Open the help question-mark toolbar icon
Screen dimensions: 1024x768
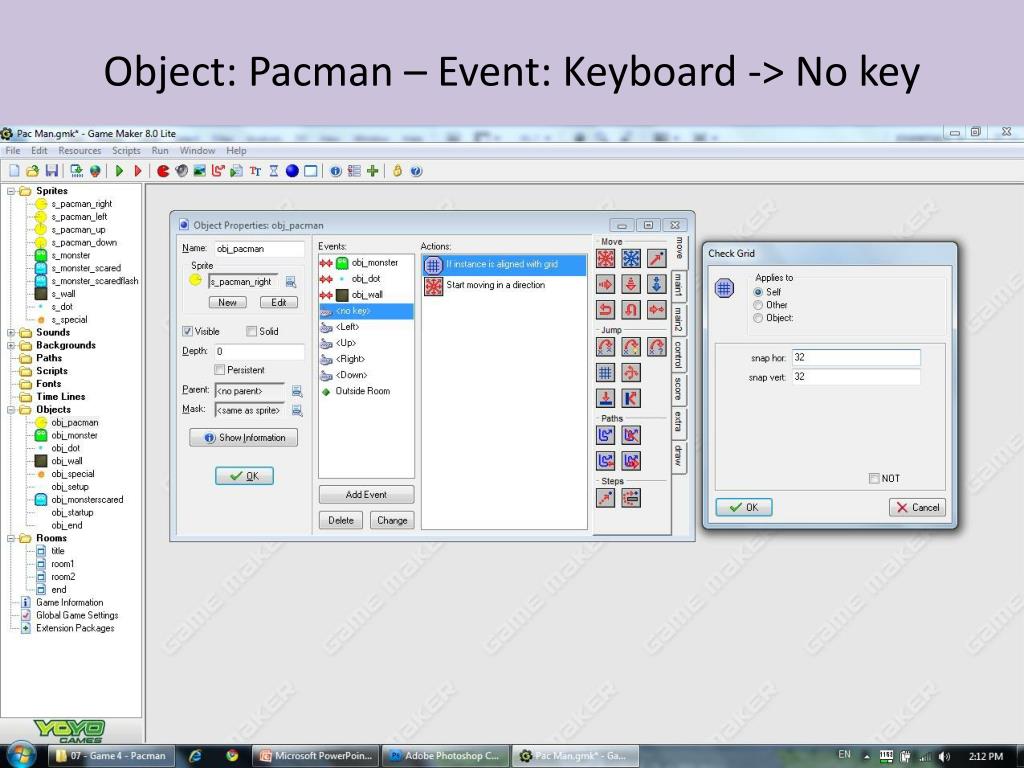(416, 171)
